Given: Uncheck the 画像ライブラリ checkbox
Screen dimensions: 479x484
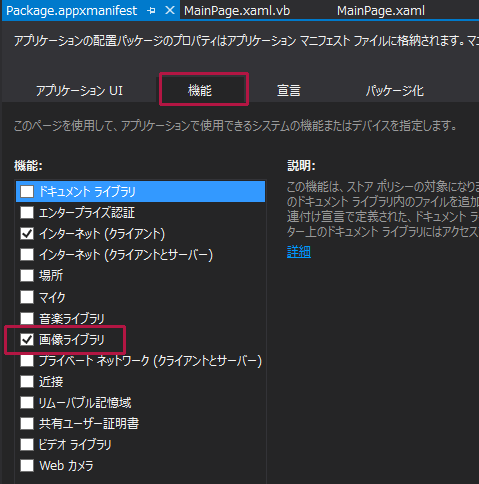Looking at the screenshot, I should coord(27,339).
